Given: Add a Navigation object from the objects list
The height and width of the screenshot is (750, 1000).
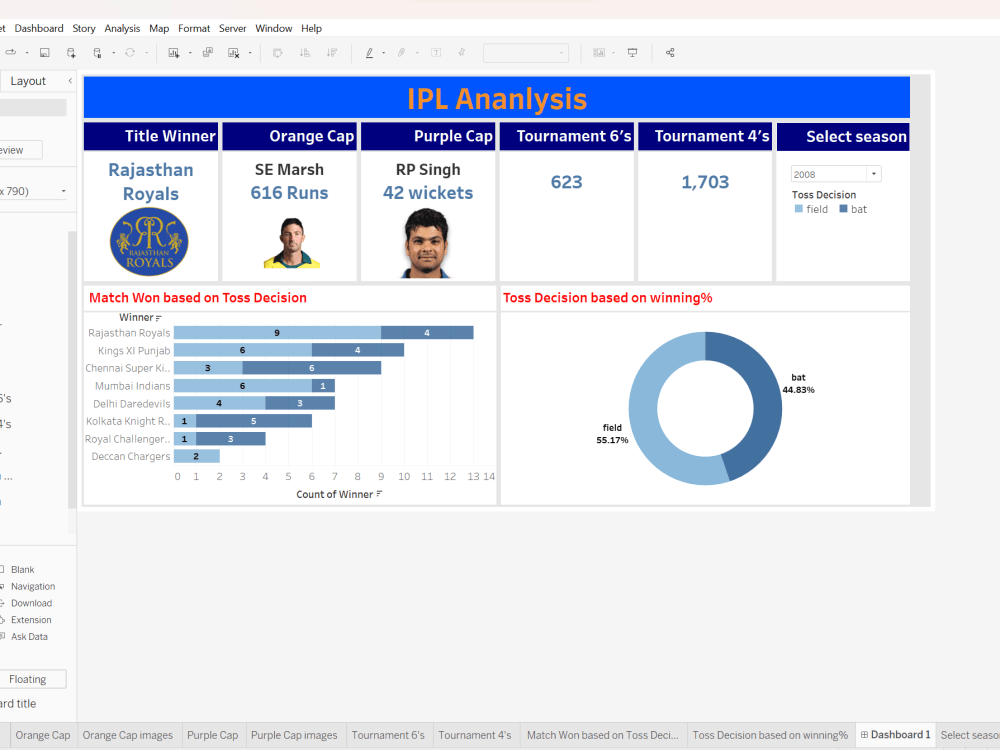Looking at the screenshot, I should pos(33,586).
